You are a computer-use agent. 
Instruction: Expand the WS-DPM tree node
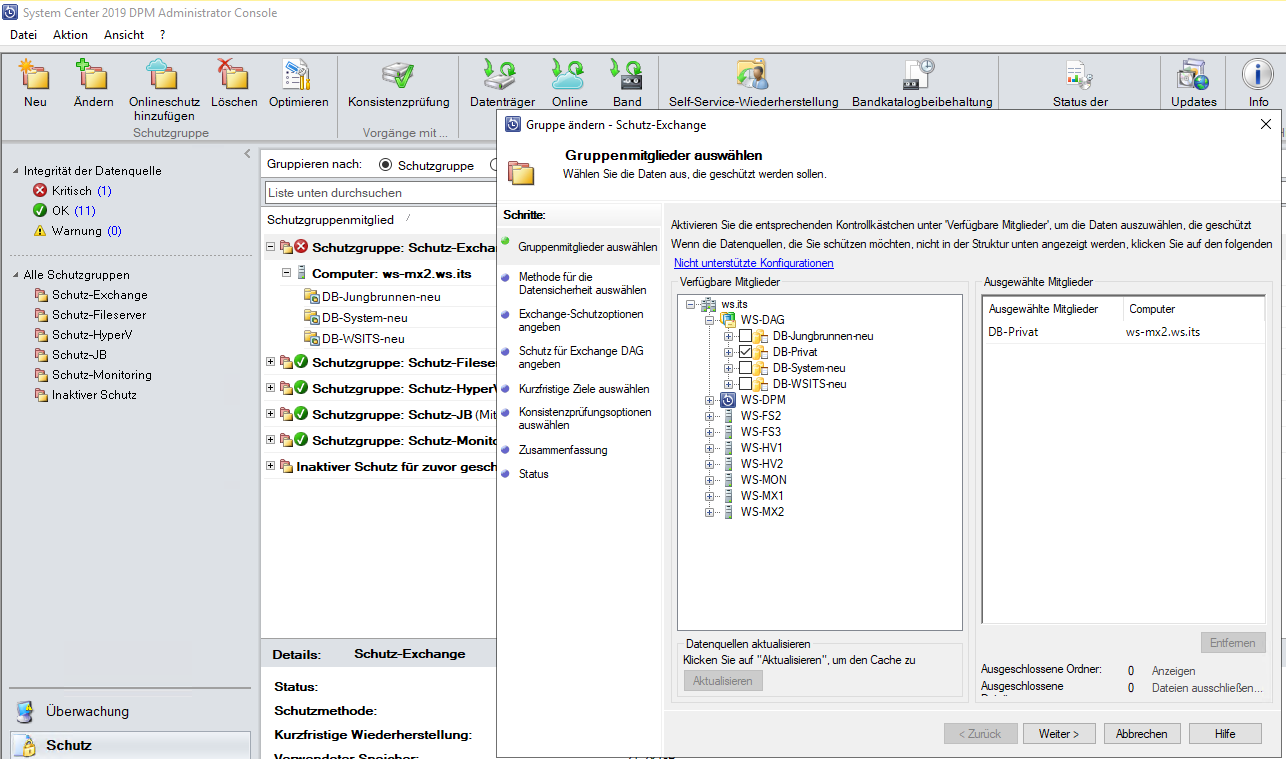point(710,400)
